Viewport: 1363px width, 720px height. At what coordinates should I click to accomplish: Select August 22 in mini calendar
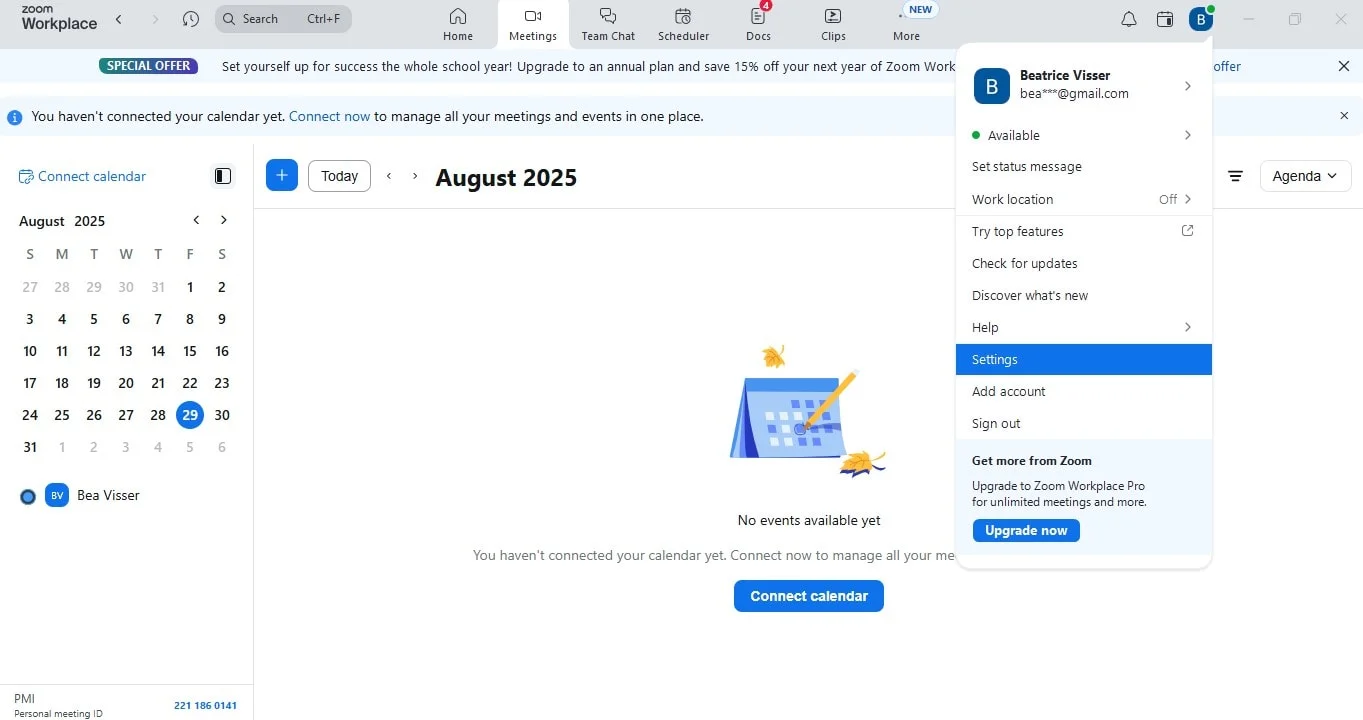click(190, 383)
